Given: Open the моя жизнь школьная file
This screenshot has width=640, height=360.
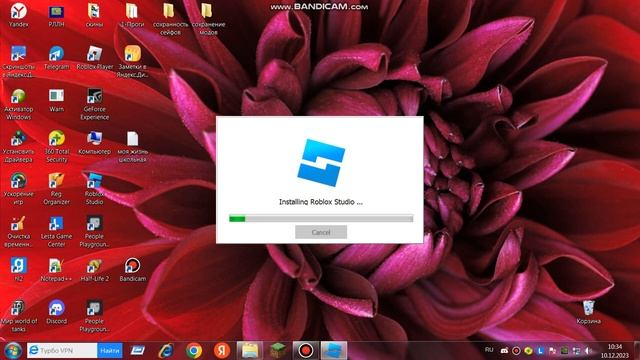Looking at the screenshot, I should click(x=132, y=147).
